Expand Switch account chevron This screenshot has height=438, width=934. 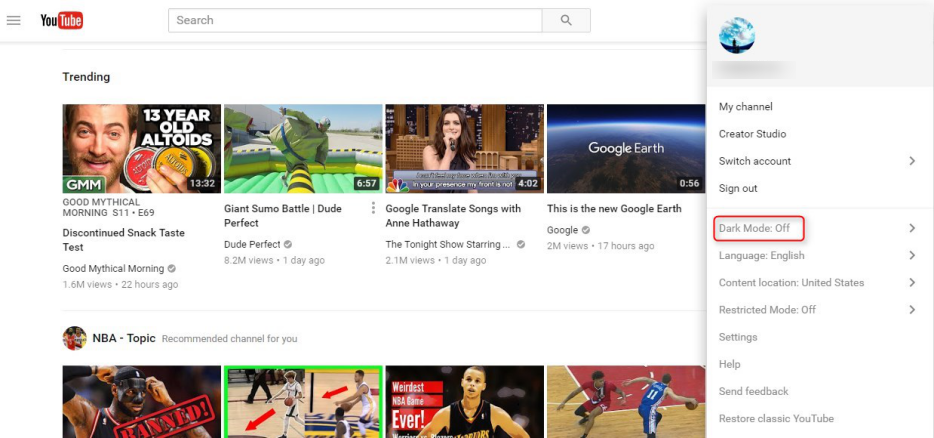pyautogui.click(x=912, y=161)
